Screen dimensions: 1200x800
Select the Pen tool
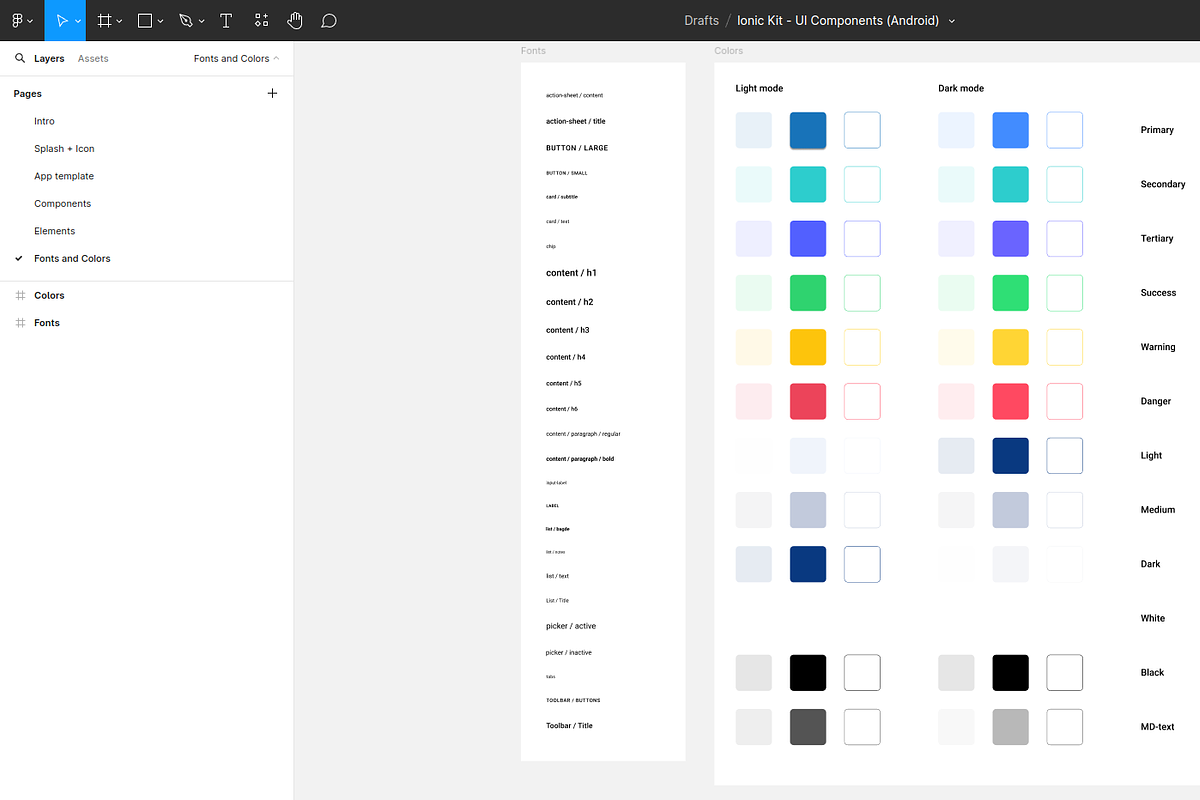tap(186, 20)
